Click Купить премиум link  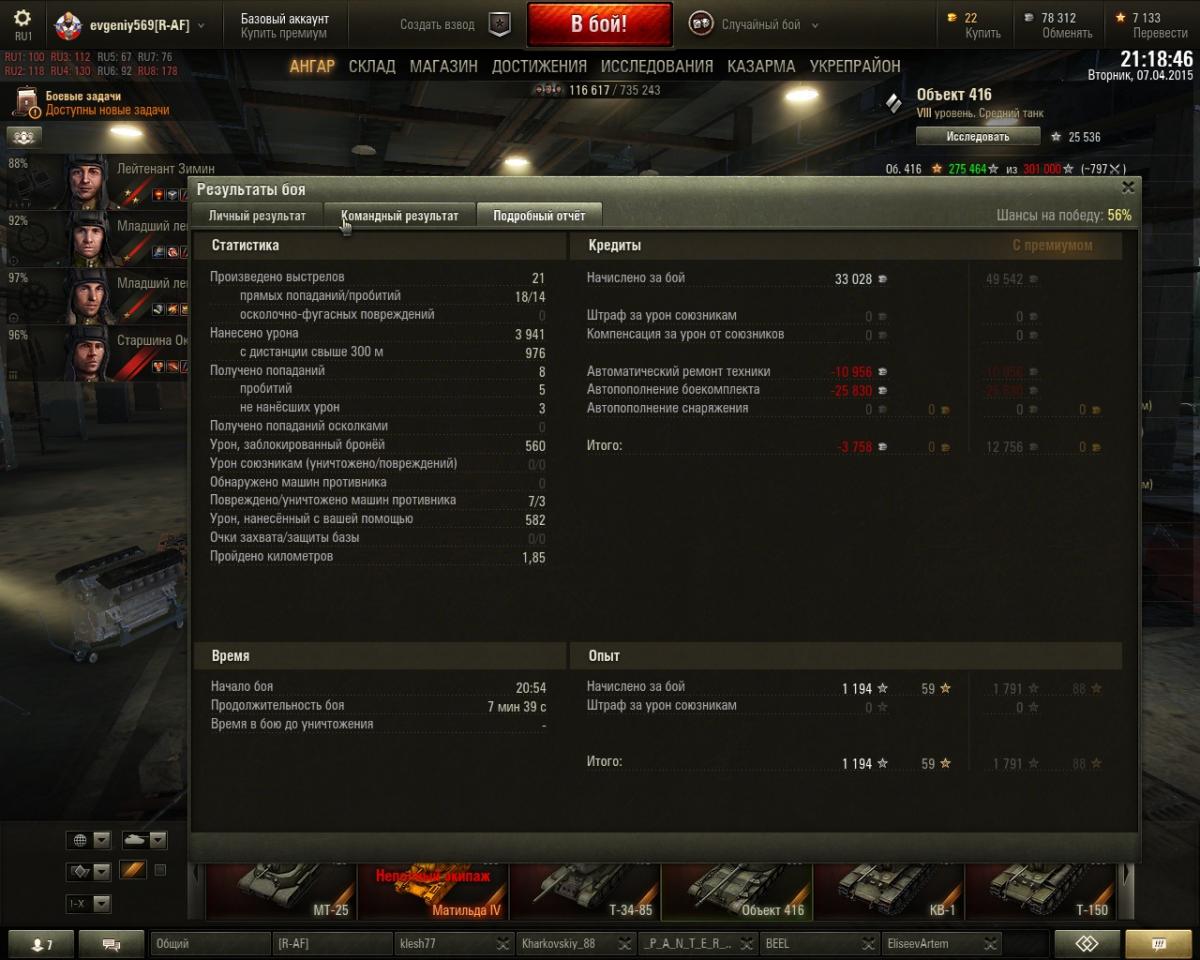point(283,33)
